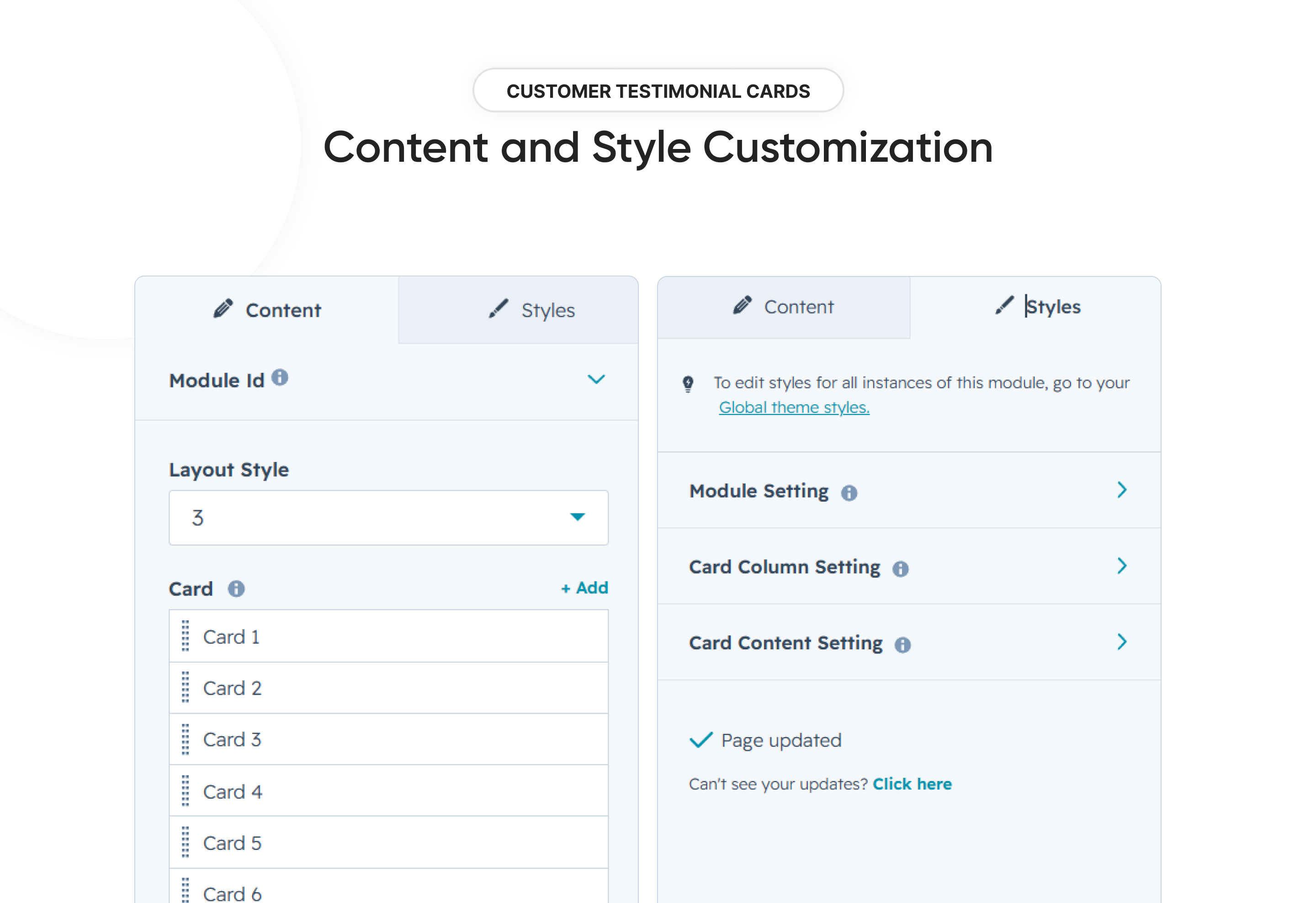The width and height of the screenshot is (1316, 903).
Task: Click the Card 4 drag handle
Action: click(185, 790)
